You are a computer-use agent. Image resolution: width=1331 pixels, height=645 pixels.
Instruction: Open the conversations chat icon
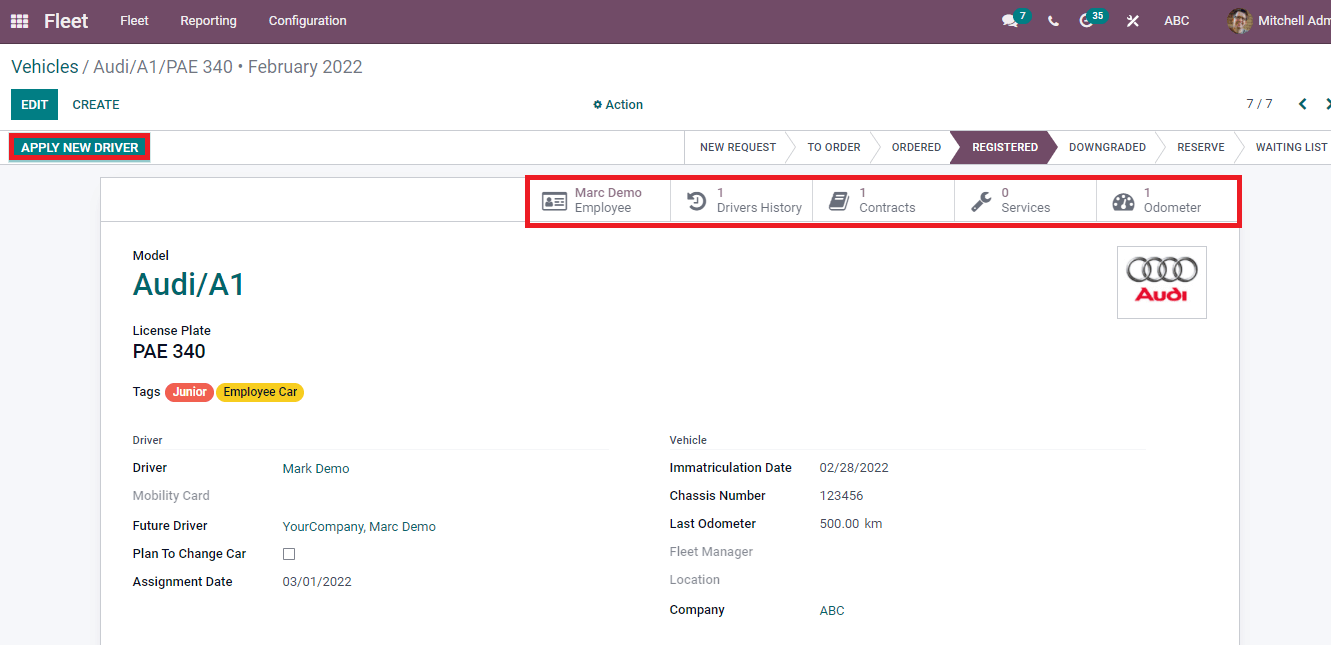(x=1010, y=21)
